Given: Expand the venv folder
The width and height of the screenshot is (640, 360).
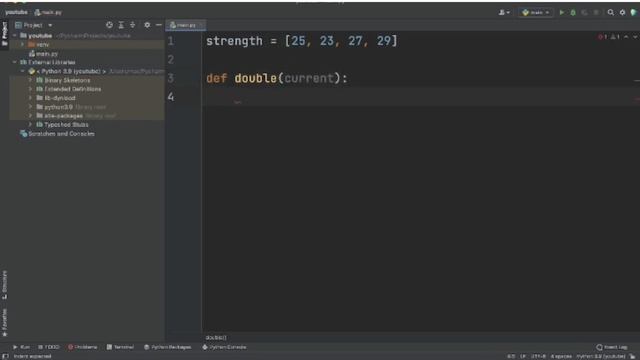Looking at the screenshot, I should click(23, 44).
